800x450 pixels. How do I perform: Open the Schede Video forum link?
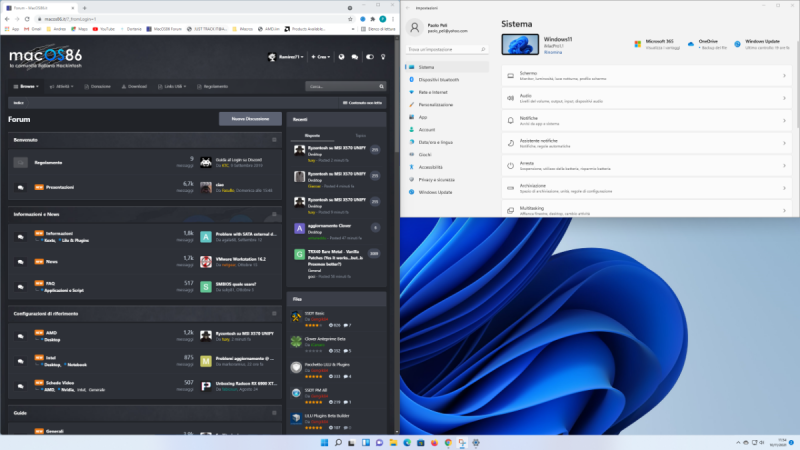[x=60, y=383]
